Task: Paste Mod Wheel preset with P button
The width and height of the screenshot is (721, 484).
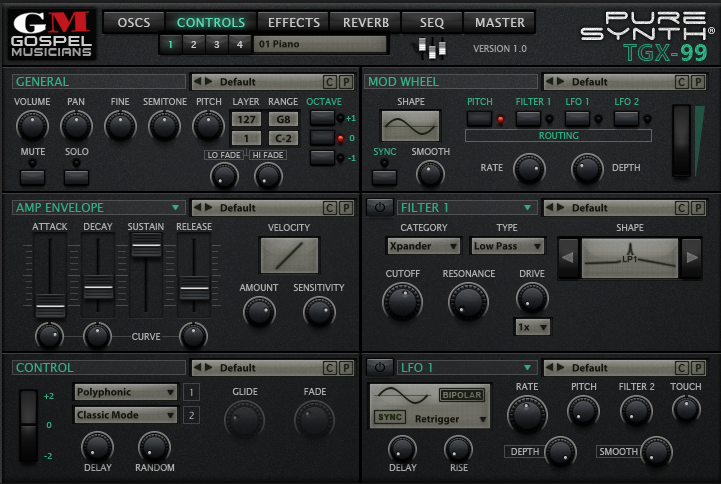Action: (699, 82)
